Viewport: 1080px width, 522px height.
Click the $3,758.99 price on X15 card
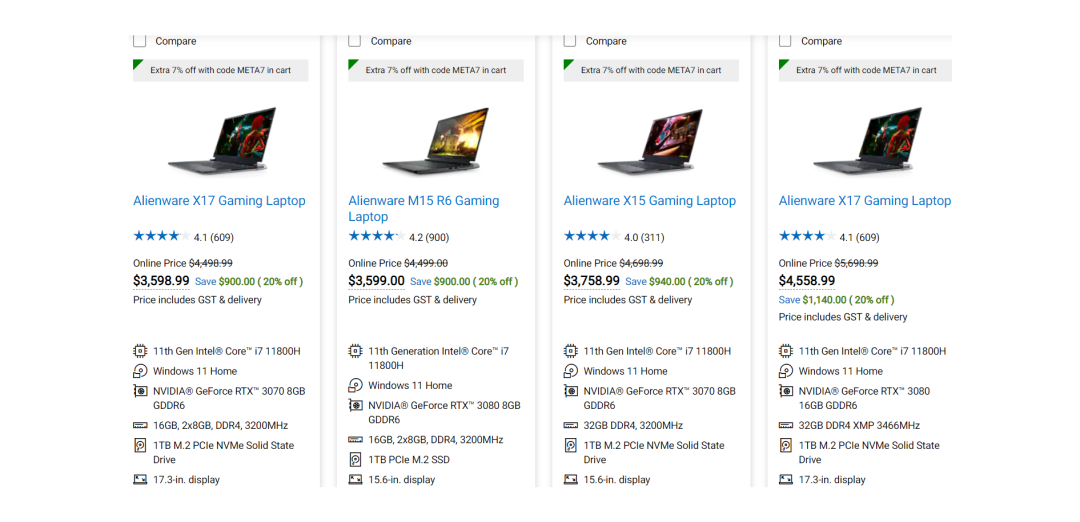tap(592, 281)
